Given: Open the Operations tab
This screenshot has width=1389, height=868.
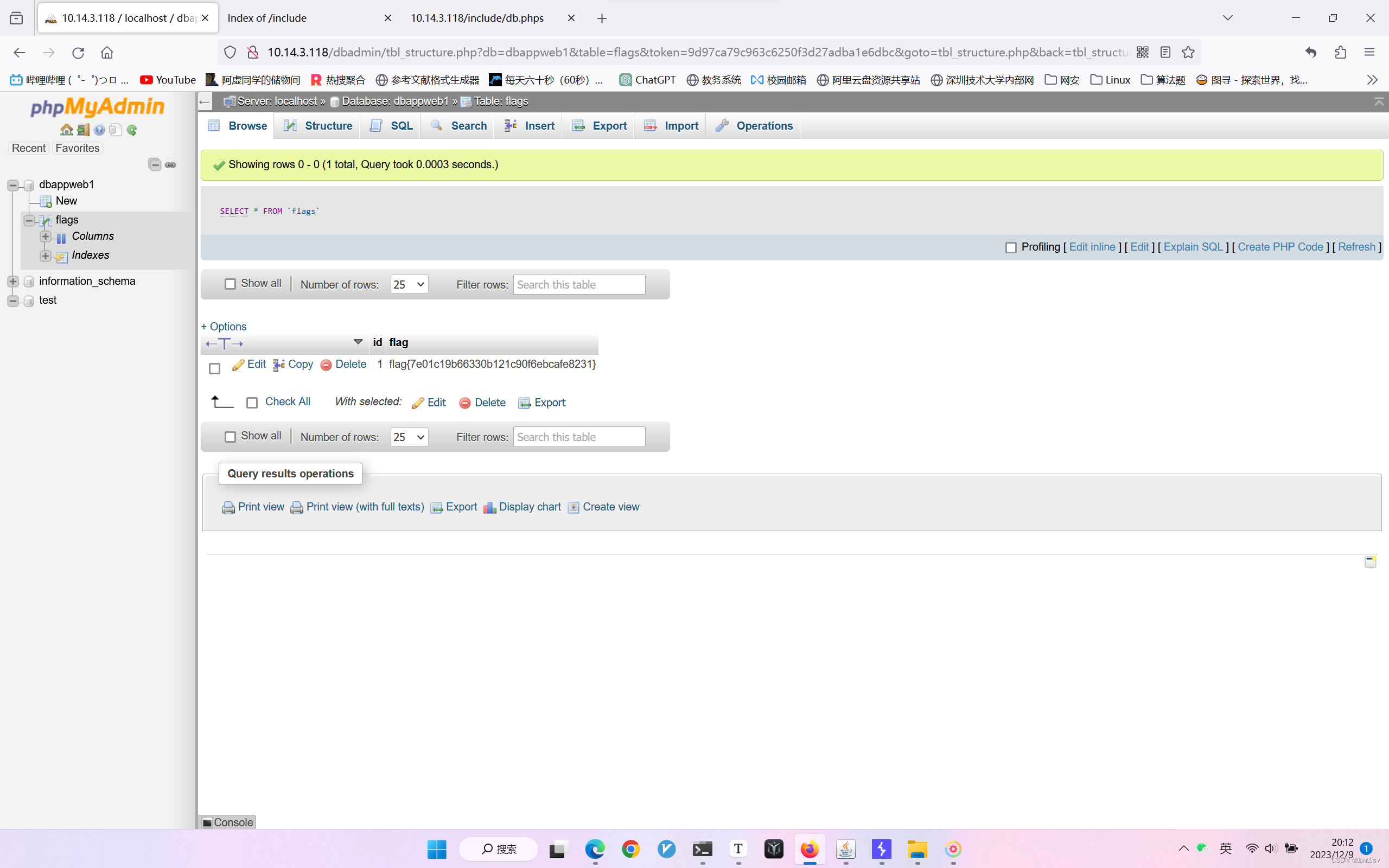Looking at the screenshot, I should (763, 125).
